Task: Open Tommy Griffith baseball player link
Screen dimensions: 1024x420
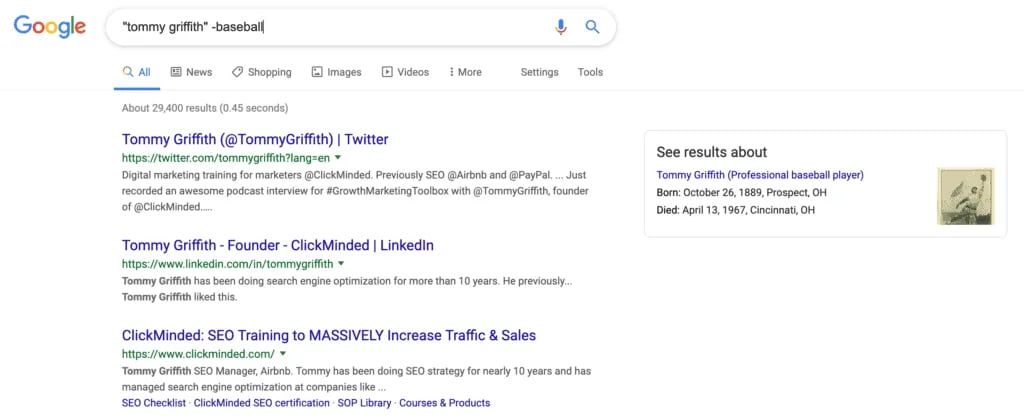Action: pyautogui.click(x=760, y=175)
